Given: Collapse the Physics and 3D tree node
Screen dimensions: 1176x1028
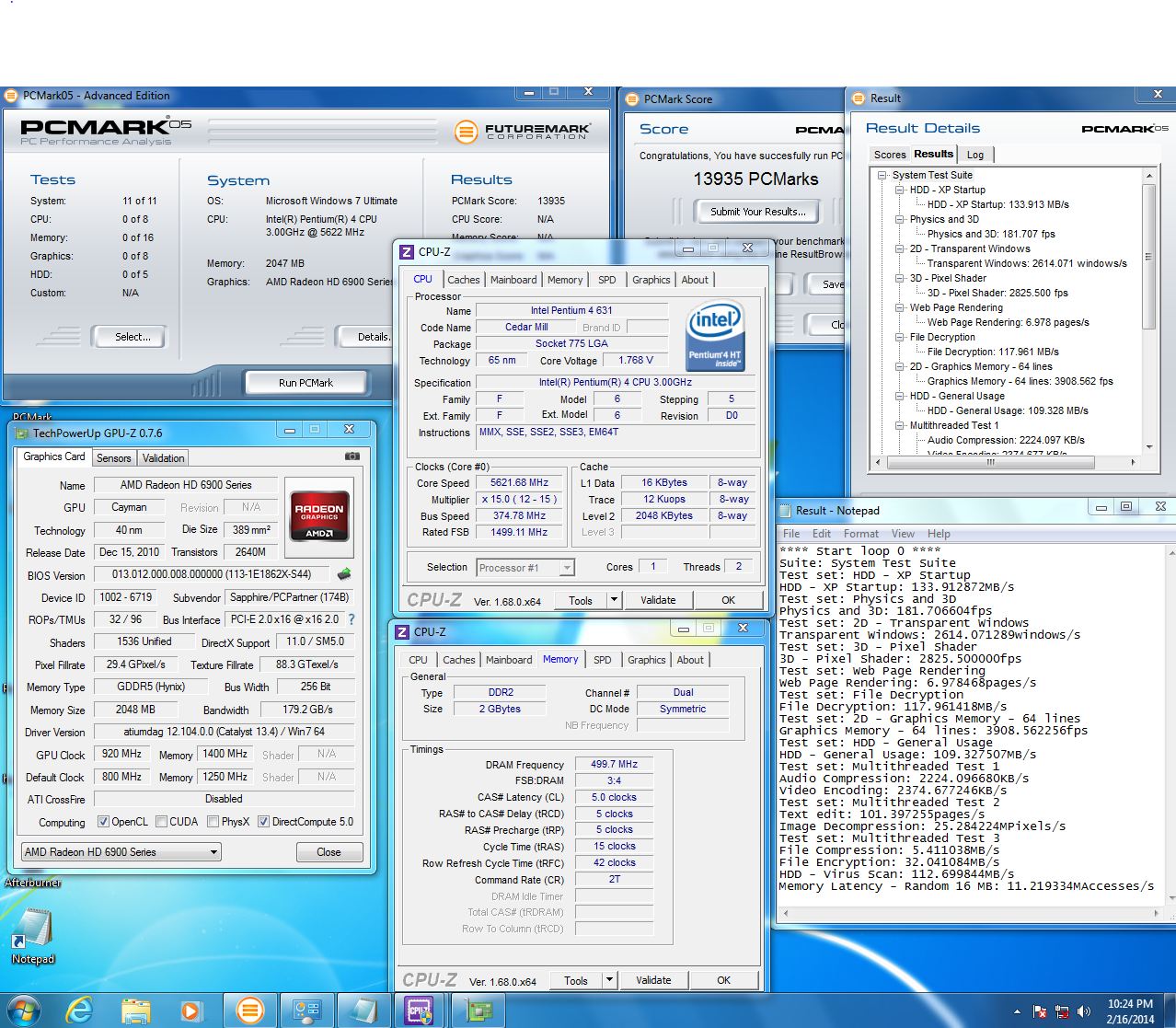Looking at the screenshot, I should (x=900, y=219).
